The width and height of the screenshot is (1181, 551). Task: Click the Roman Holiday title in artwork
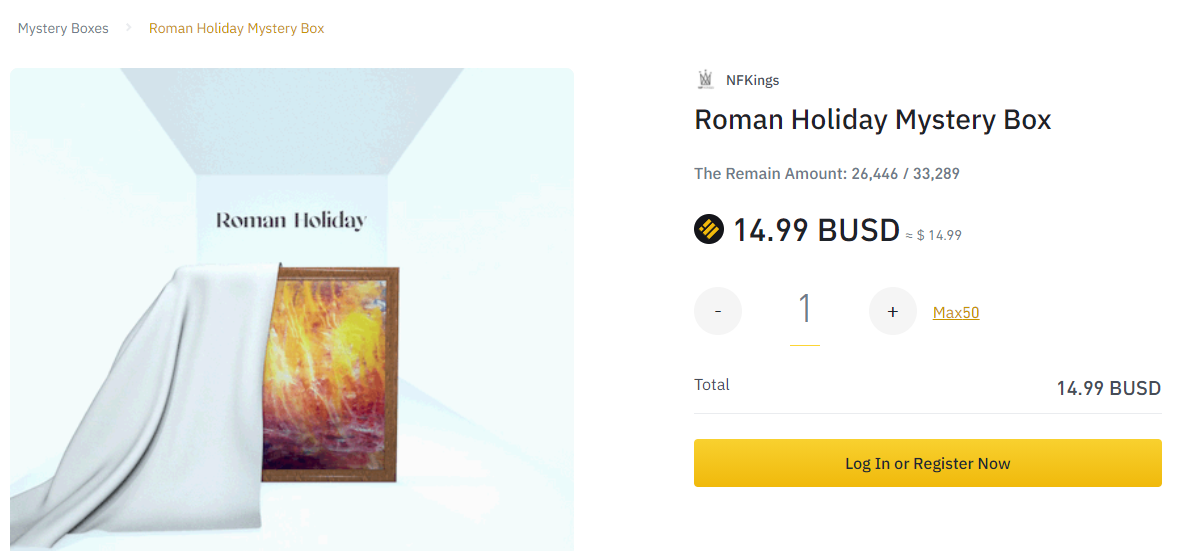coord(291,221)
